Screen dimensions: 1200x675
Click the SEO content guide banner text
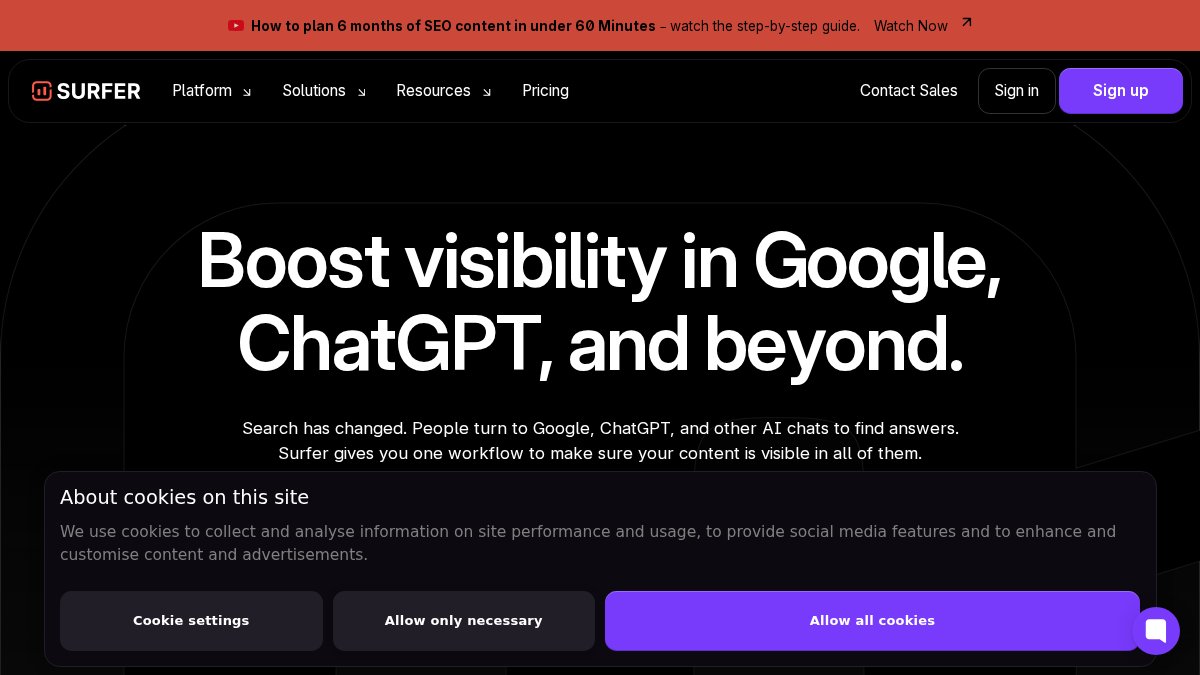tap(453, 26)
